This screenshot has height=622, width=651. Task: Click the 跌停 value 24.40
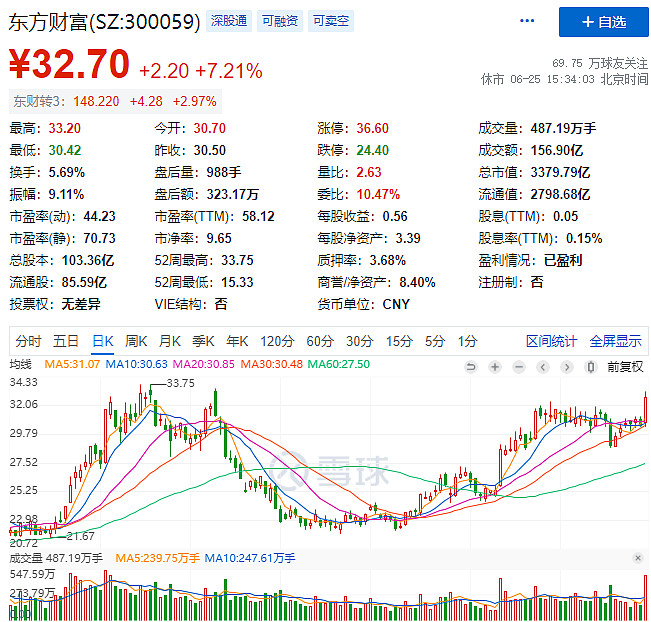tap(372, 150)
